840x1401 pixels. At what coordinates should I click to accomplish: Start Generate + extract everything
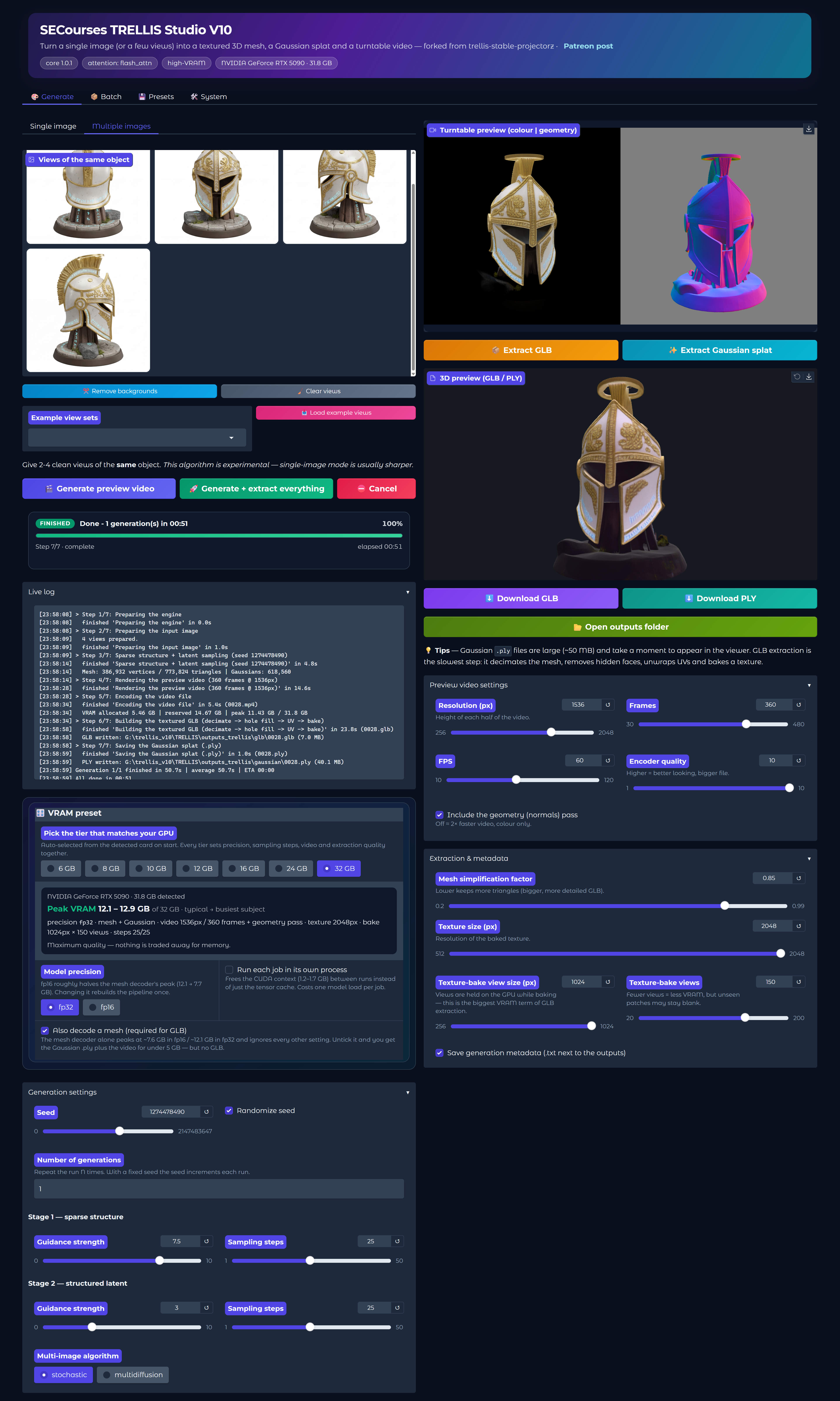(256, 489)
